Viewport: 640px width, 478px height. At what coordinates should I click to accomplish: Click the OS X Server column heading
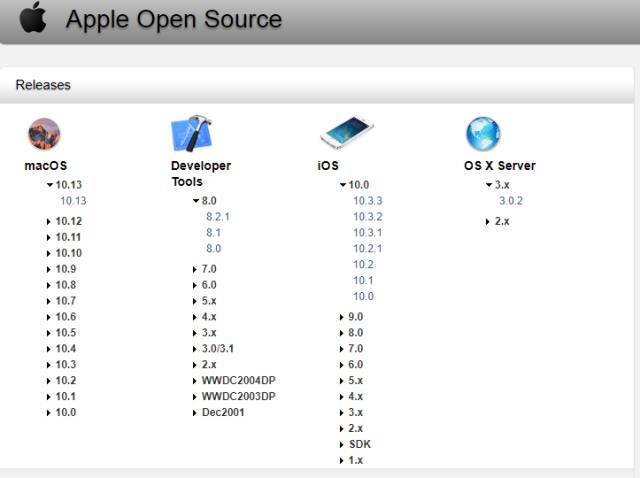click(x=500, y=166)
